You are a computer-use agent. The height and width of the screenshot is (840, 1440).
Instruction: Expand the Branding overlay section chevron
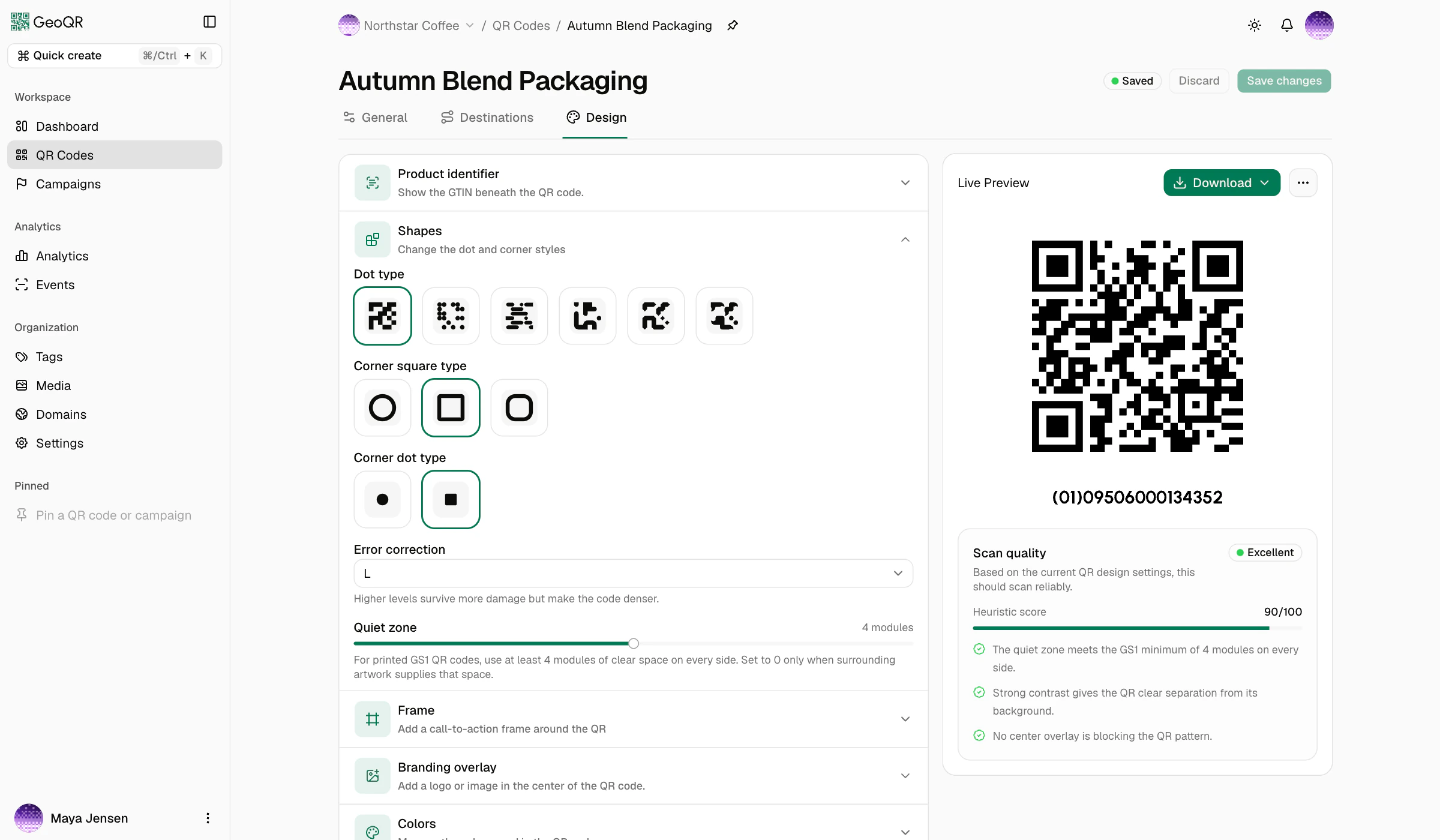905,776
